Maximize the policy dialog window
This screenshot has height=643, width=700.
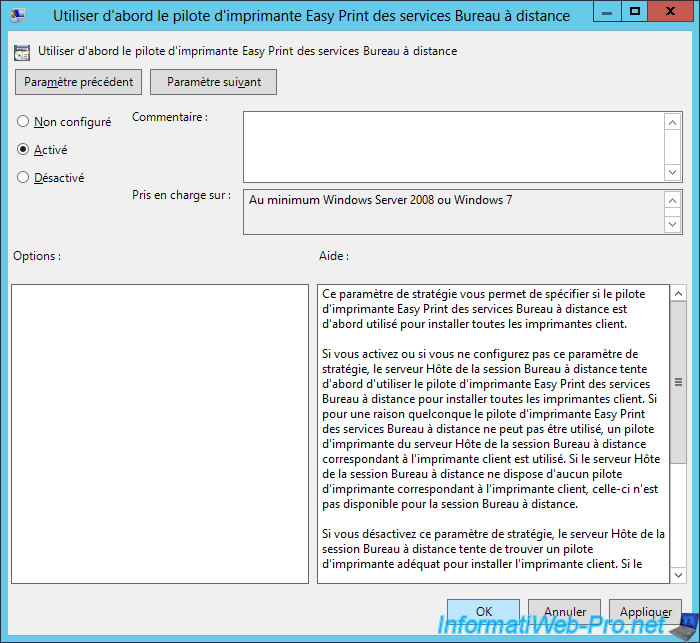coord(634,12)
